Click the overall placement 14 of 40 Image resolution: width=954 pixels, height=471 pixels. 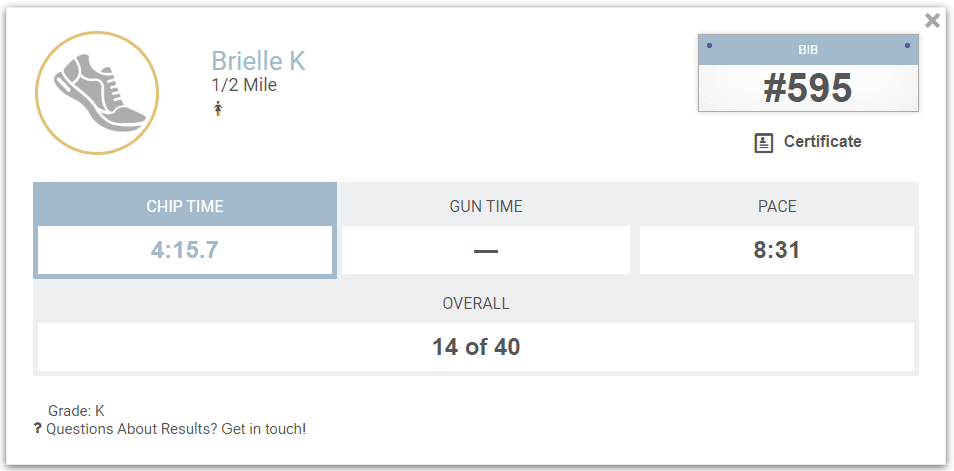click(476, 347)
